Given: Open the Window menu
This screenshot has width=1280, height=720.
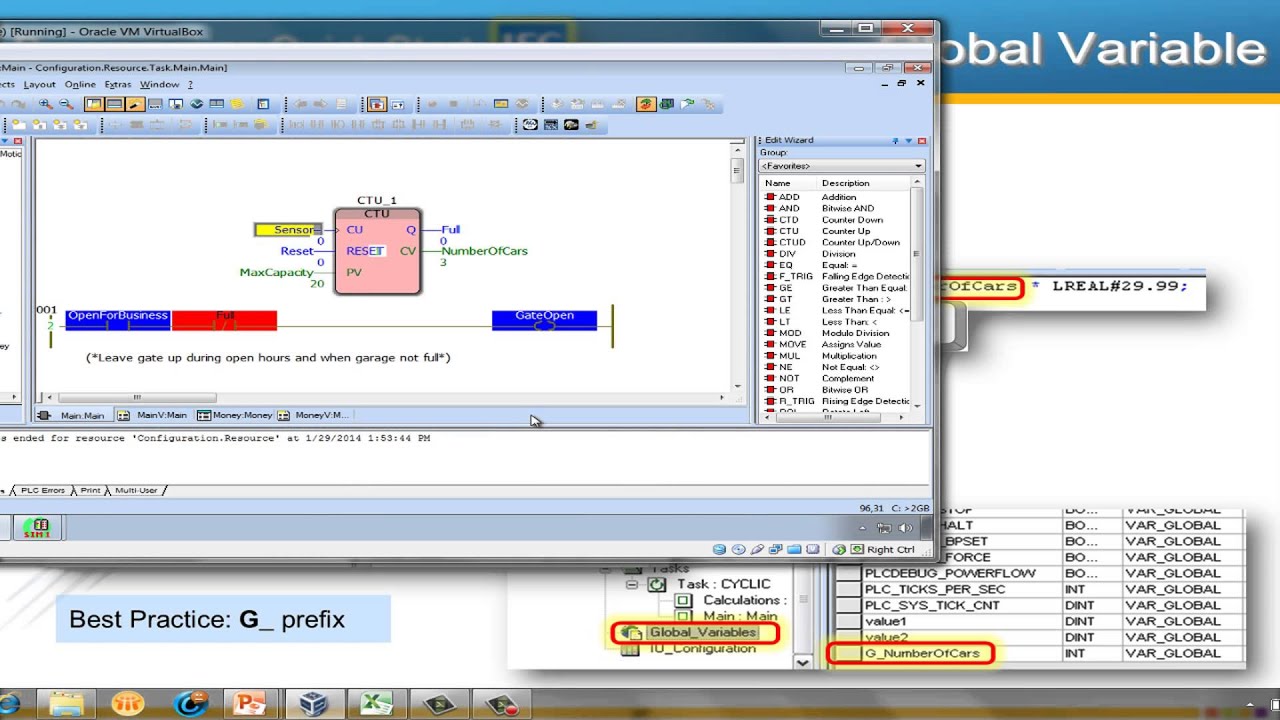Looking at the screenshot, I should [x=159, y=85].
